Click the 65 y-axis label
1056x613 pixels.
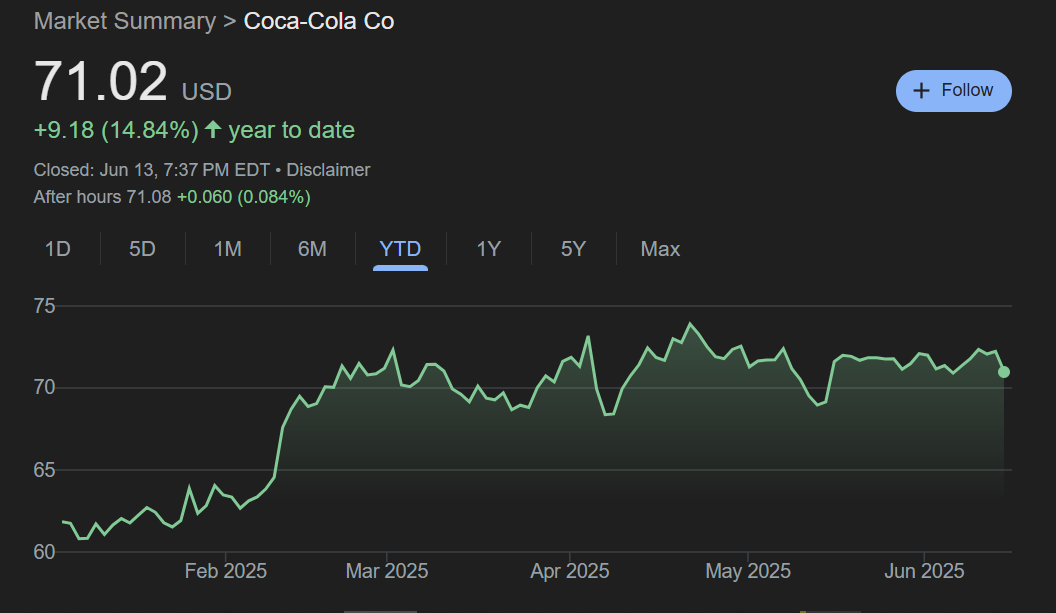click(x=44, y=470)
